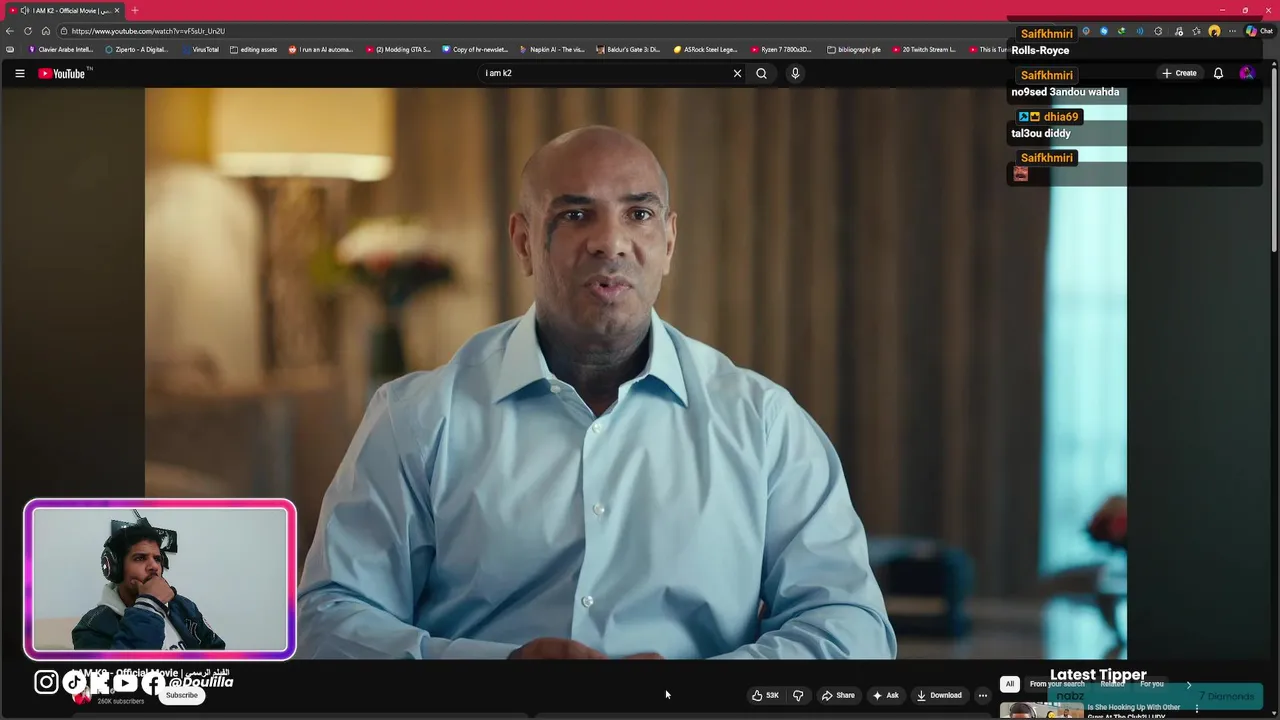The image size is (1280, 720).
Task: Open the 'Copy of hr-newslet...' bookmark
Action: pyautogui.click(x=475, y=49)
